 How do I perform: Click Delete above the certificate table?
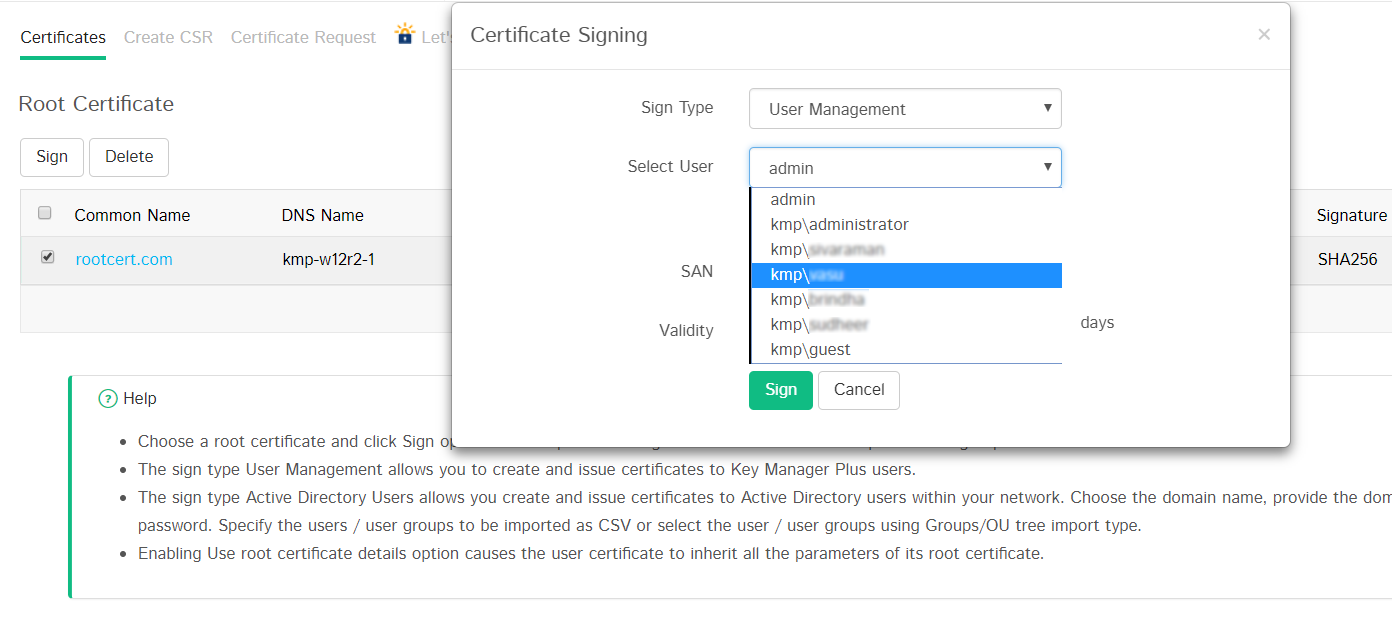(x=129, y=157)
